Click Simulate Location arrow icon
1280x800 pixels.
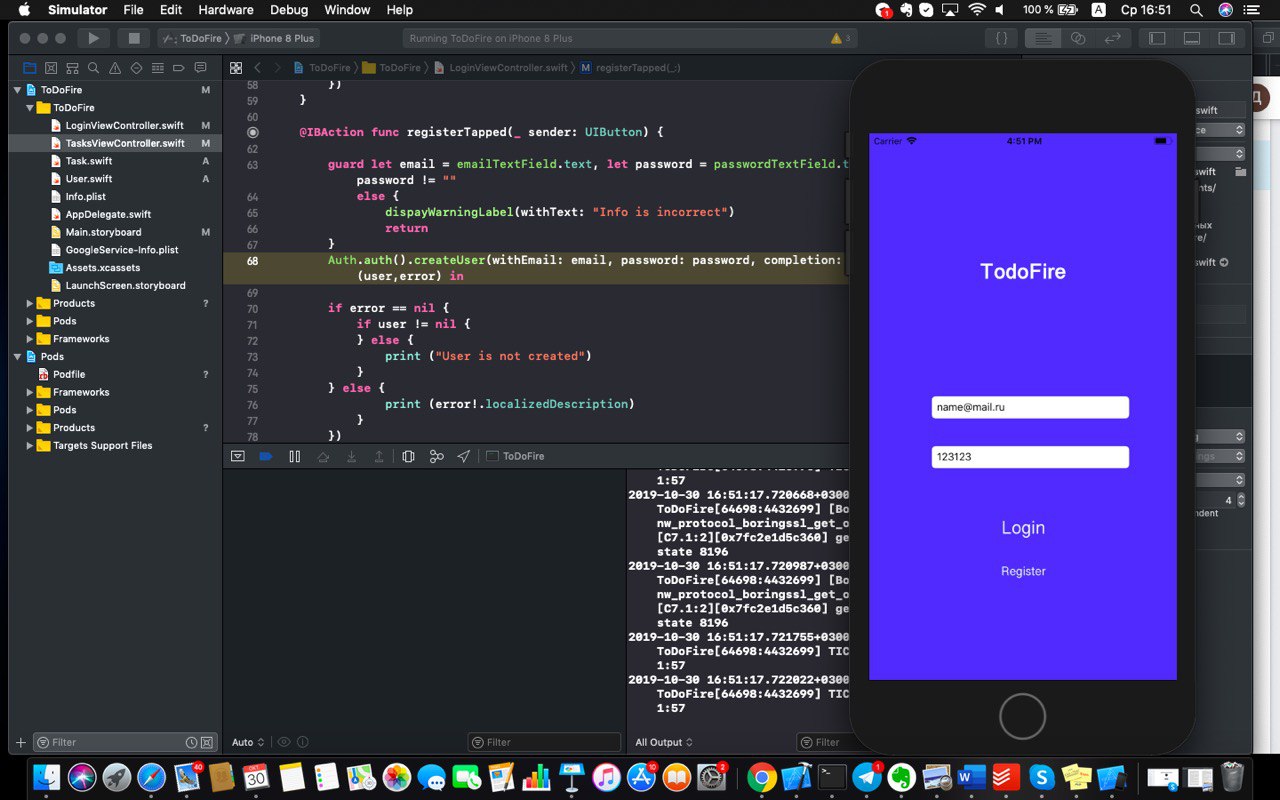pyautogui.click(x=464, y=456)
